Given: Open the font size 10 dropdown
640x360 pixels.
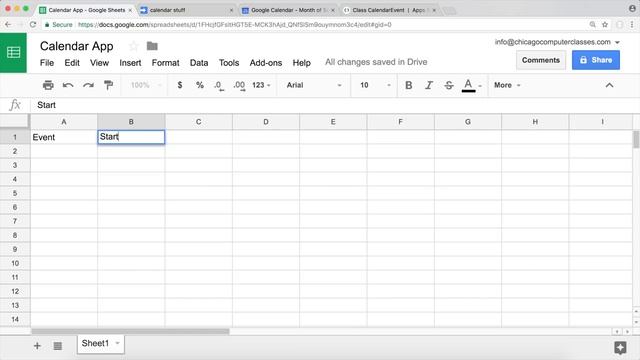Looking at the screenshot, I should tap(375, 85).
